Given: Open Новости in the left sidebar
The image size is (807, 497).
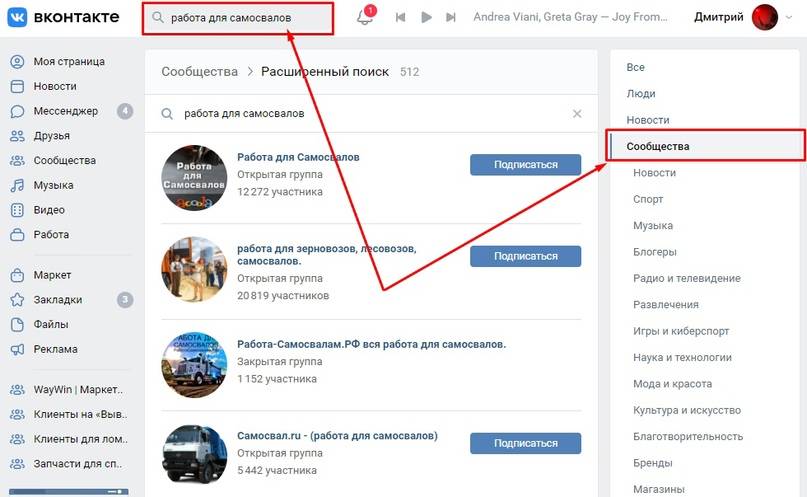Looking at the screenshot, I should 55,86.
